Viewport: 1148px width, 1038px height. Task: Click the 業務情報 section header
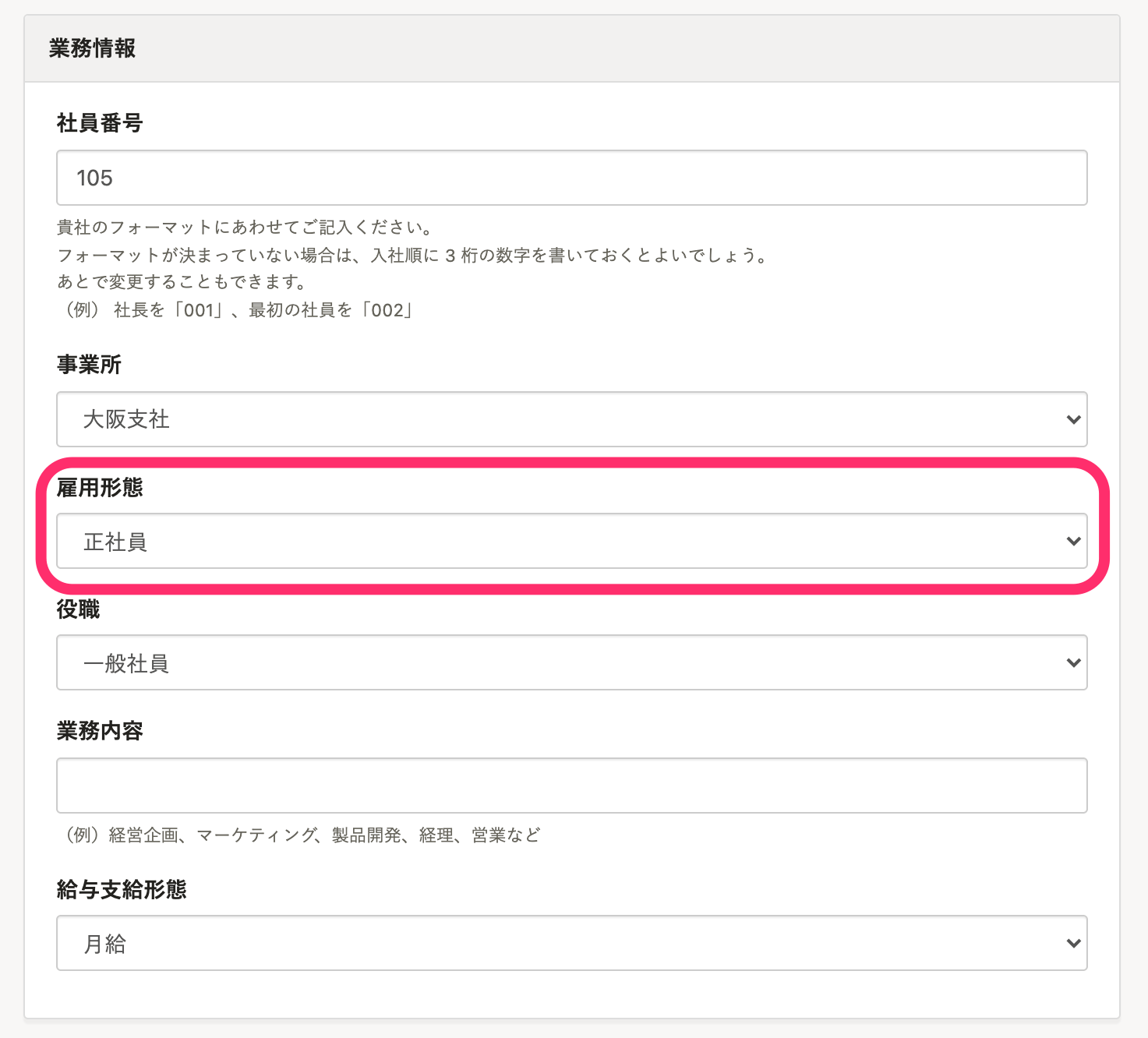[92, 48]
